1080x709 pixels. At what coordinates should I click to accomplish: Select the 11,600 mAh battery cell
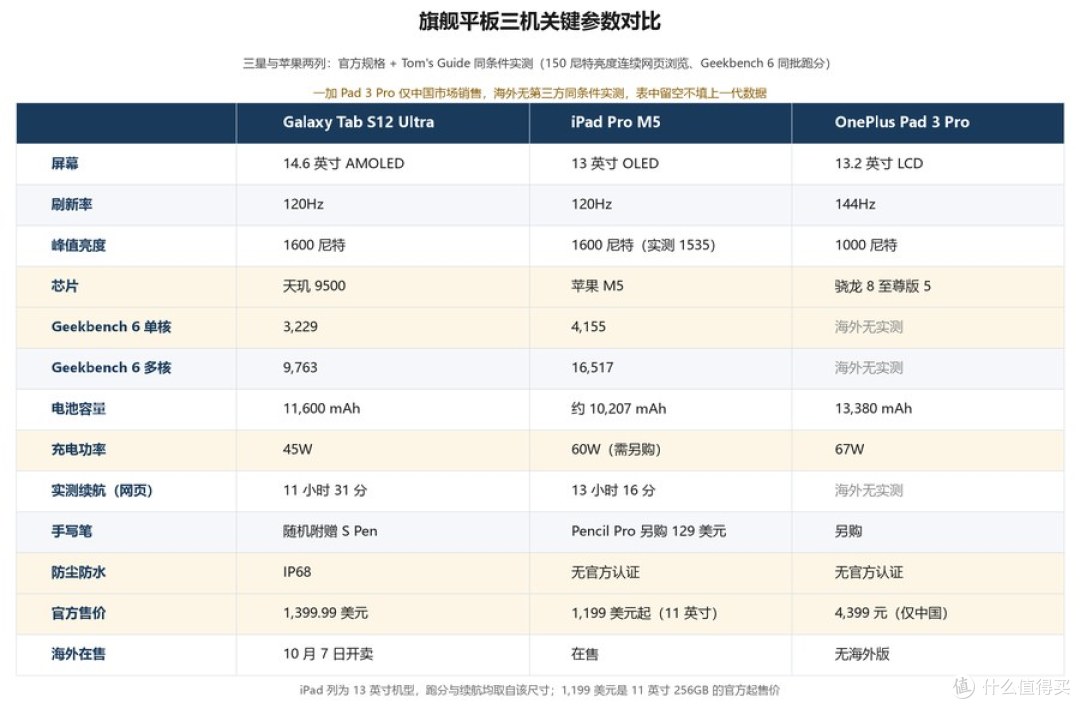pos(321,409)
